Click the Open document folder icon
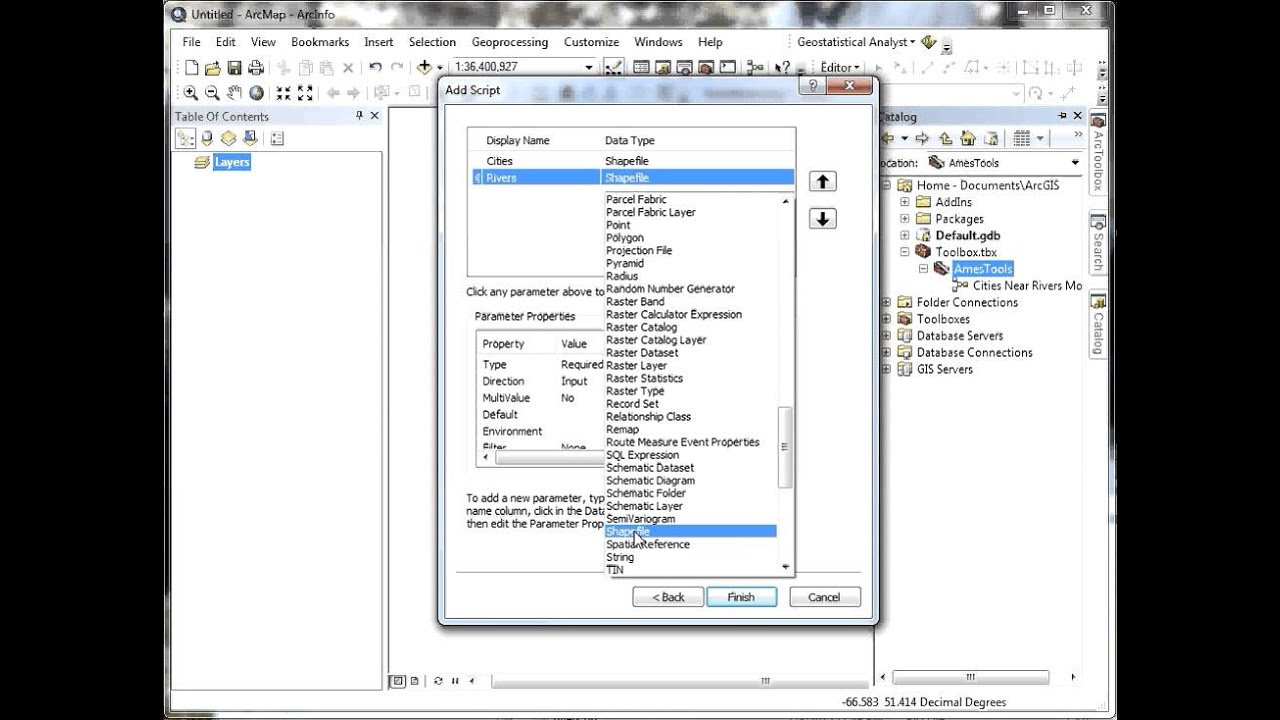This screenshot has width=1280, height=720. pos(212,68)
